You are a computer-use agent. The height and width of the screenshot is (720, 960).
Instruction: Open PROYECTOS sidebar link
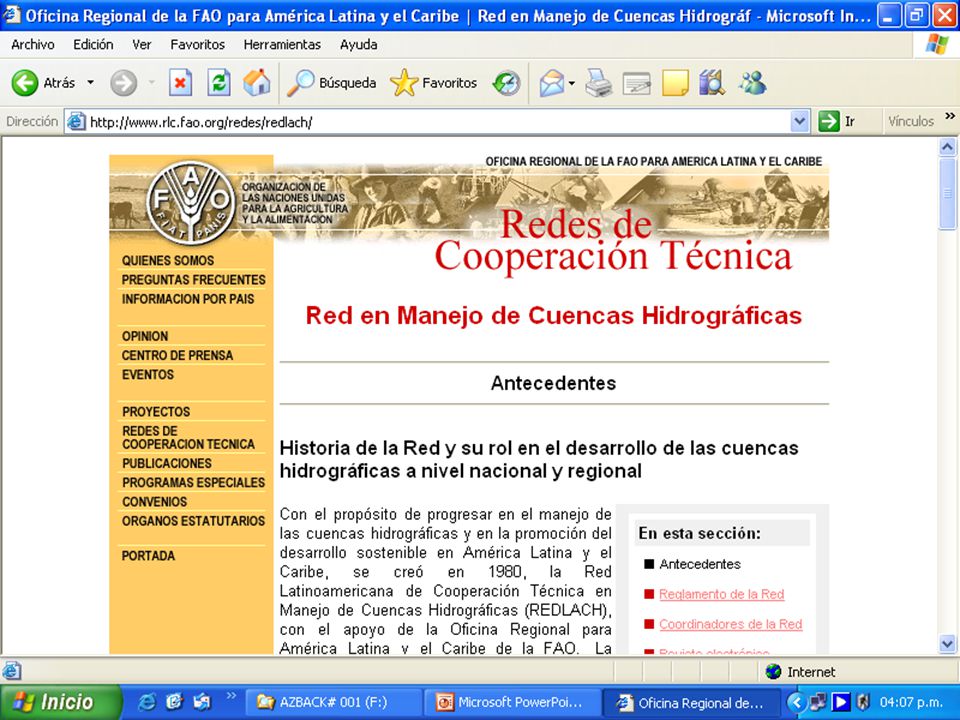tap(156, 411)
